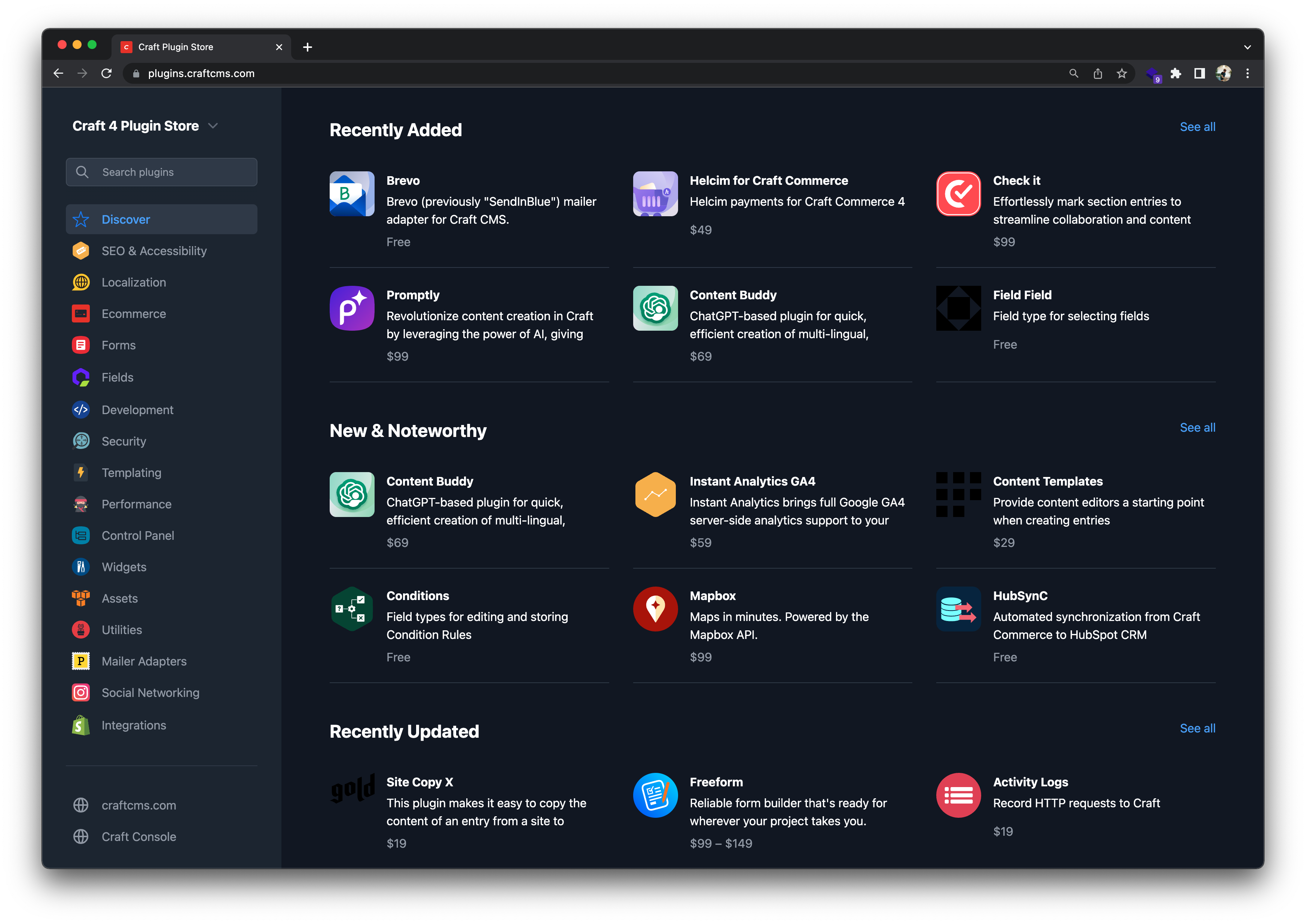The height and width of the screenshot is (924, 1306).
Task: Expand the browser tab search chevron
Action: point(1247,47)
